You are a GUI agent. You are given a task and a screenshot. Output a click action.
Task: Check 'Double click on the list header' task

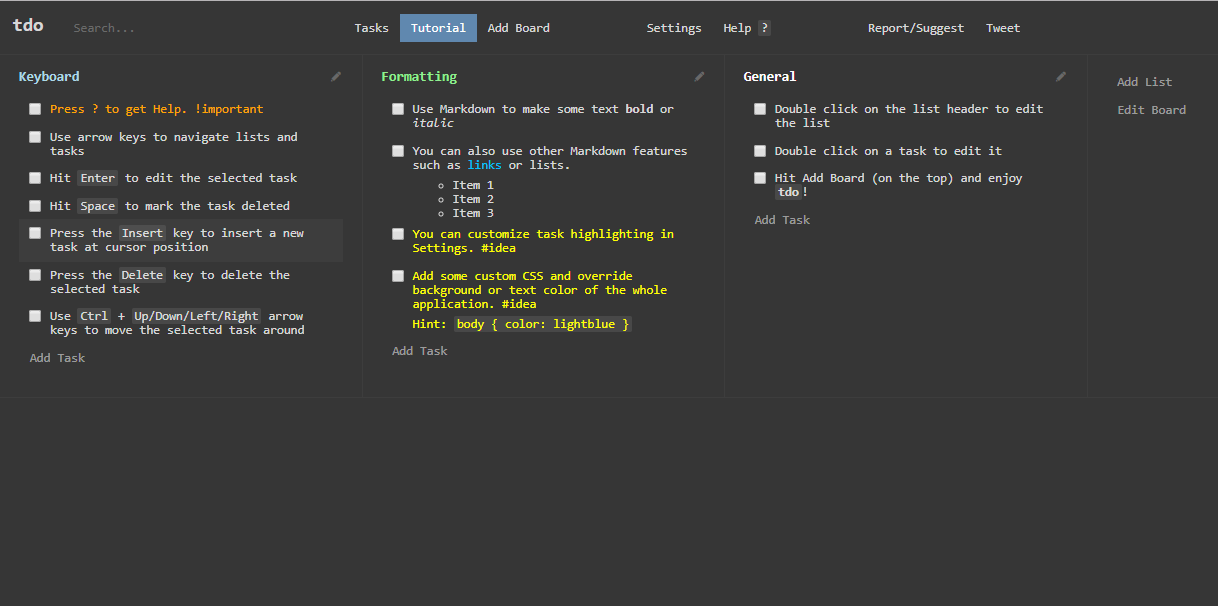[760, 109]
